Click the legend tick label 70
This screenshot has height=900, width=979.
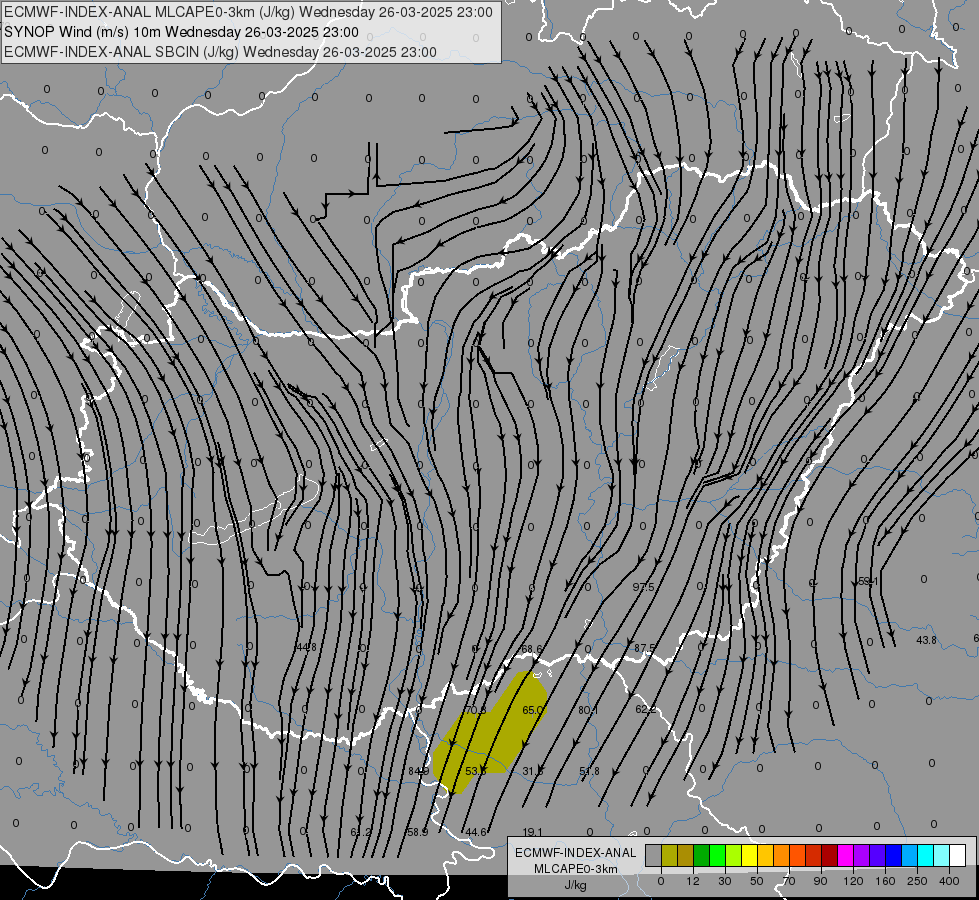(x=789, y=881)
